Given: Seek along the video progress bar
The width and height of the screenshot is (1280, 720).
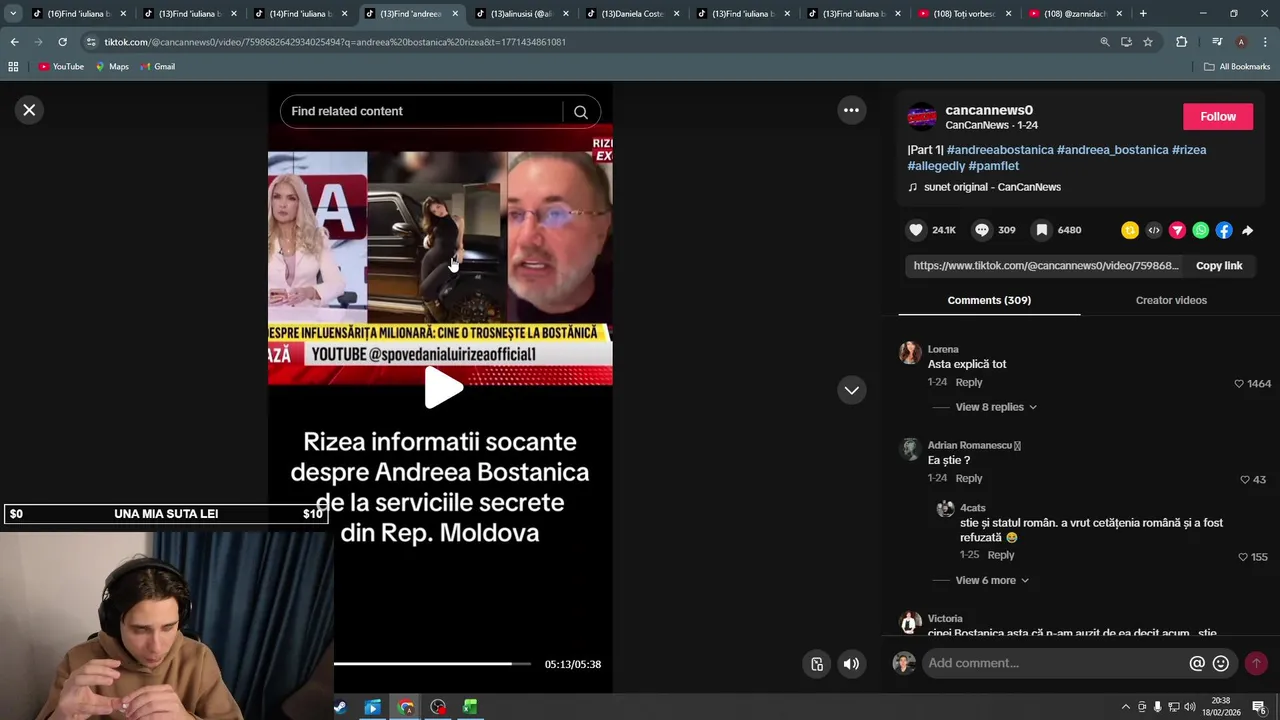Looking at the screenshot, I should (x=432, y=664).
